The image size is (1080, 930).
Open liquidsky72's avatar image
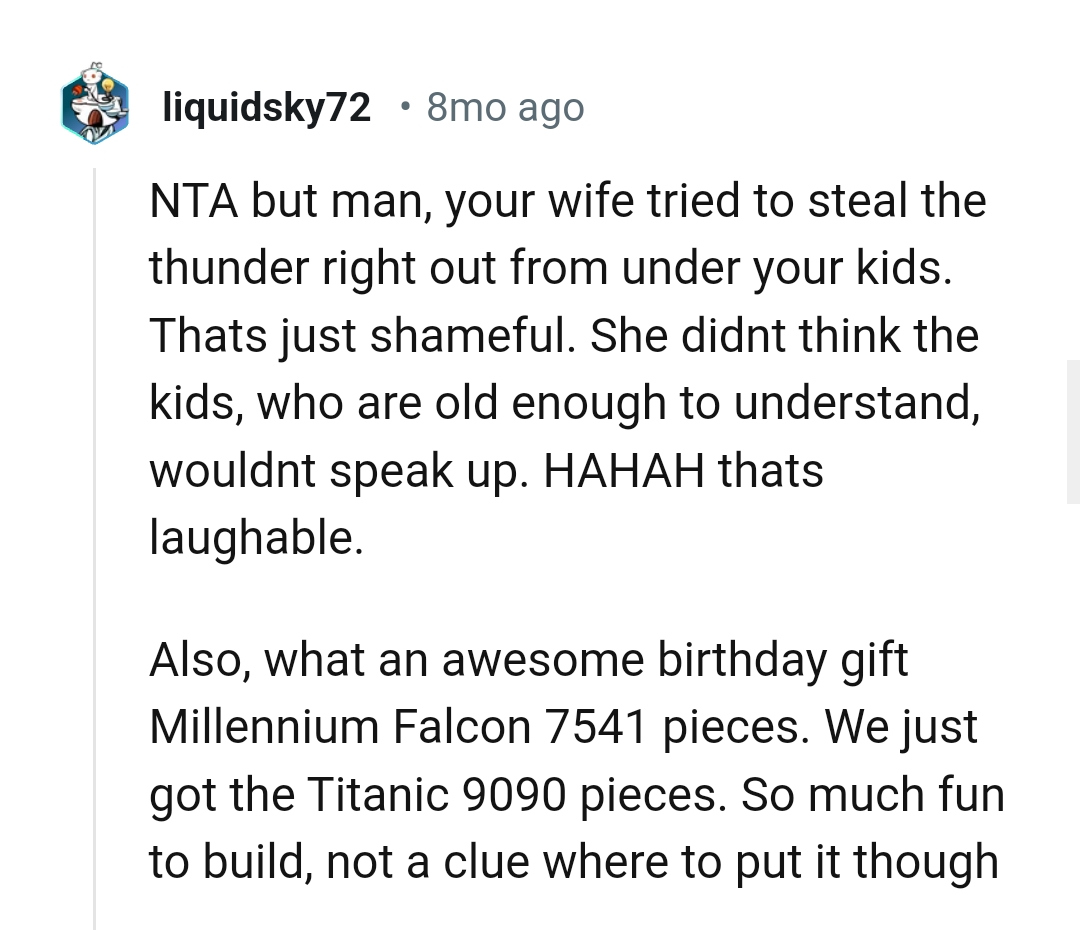click(x=95, y=108)
